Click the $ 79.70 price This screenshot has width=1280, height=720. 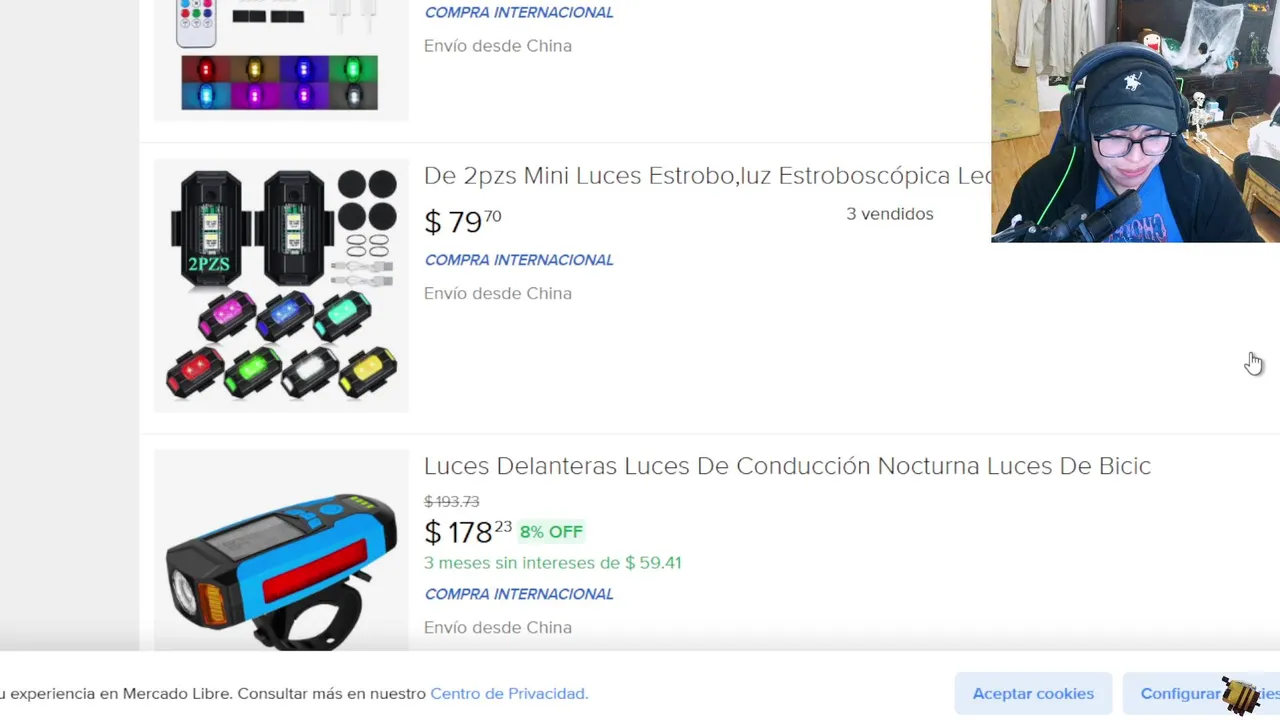pyautogui.click(x=463, y=221)
